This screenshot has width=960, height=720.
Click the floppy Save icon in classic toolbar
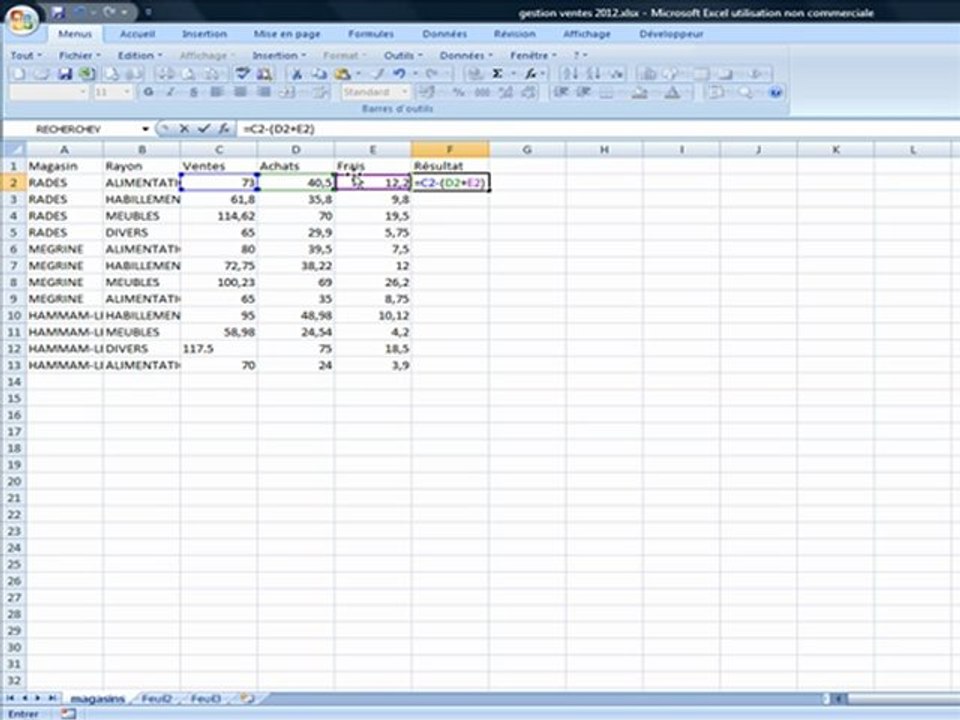click(65, 74)
